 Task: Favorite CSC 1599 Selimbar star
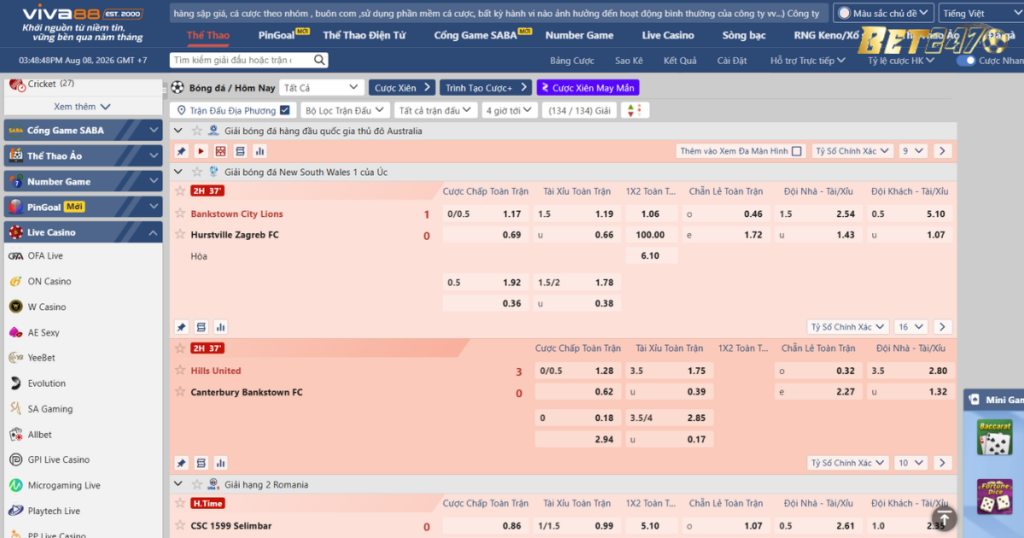[x=180, y=525]
